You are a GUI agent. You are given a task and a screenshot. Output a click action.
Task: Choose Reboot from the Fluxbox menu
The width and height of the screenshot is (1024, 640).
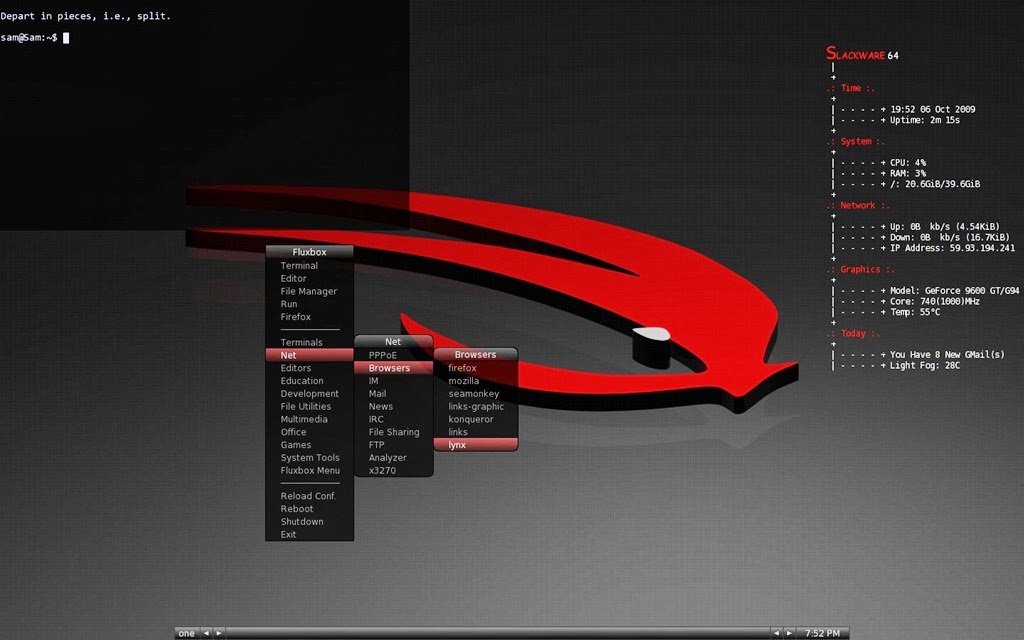coord(310,509)
